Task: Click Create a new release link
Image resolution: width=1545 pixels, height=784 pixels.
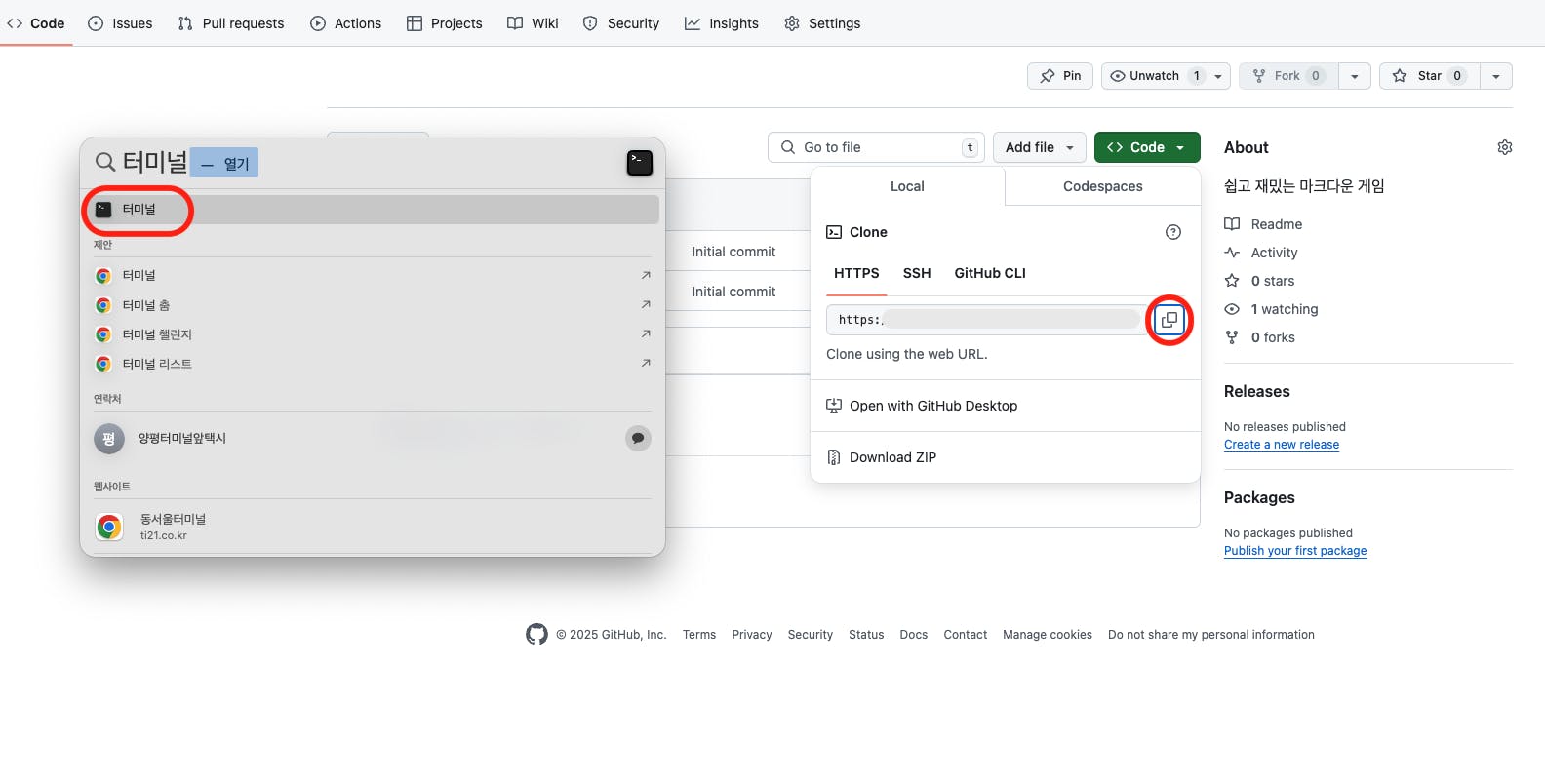Action: tap(1282, 445)
